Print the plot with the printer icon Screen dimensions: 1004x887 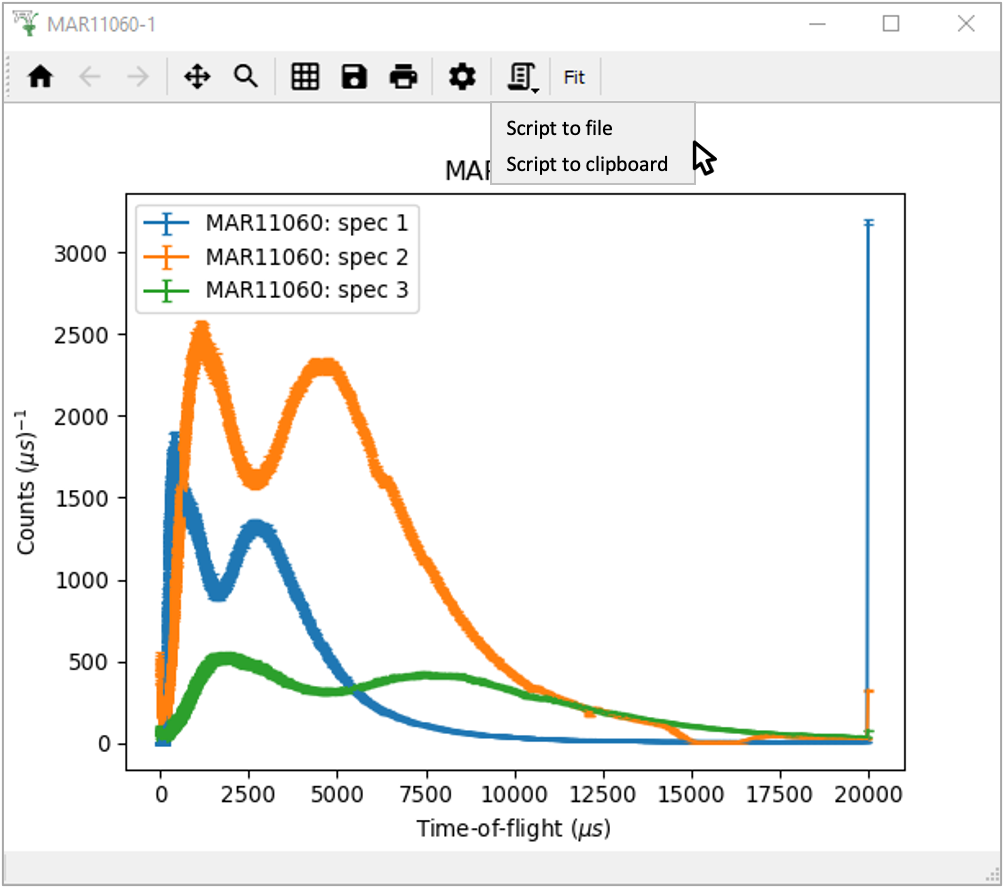[403, 77]
